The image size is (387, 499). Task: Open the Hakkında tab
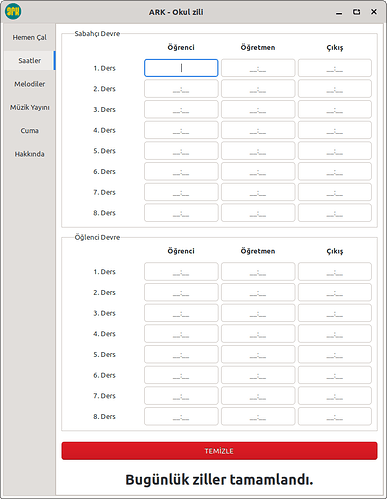pyautogui.click(x=29, y=154)
